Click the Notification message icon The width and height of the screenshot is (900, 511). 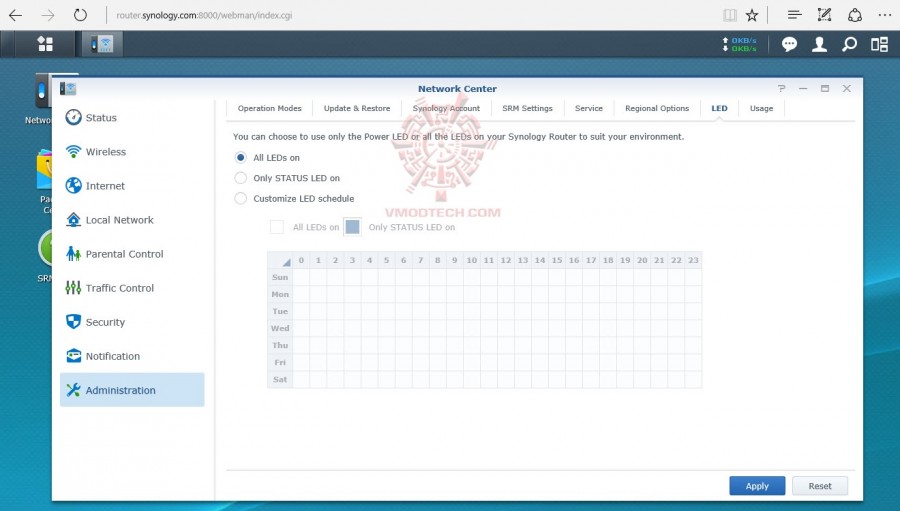[x=73, y=356]
